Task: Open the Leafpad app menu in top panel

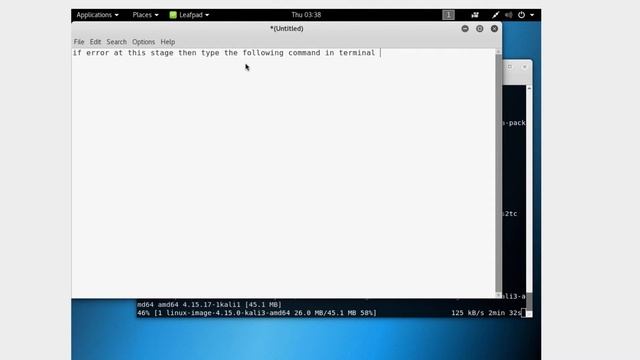Action: coord(189,15)
